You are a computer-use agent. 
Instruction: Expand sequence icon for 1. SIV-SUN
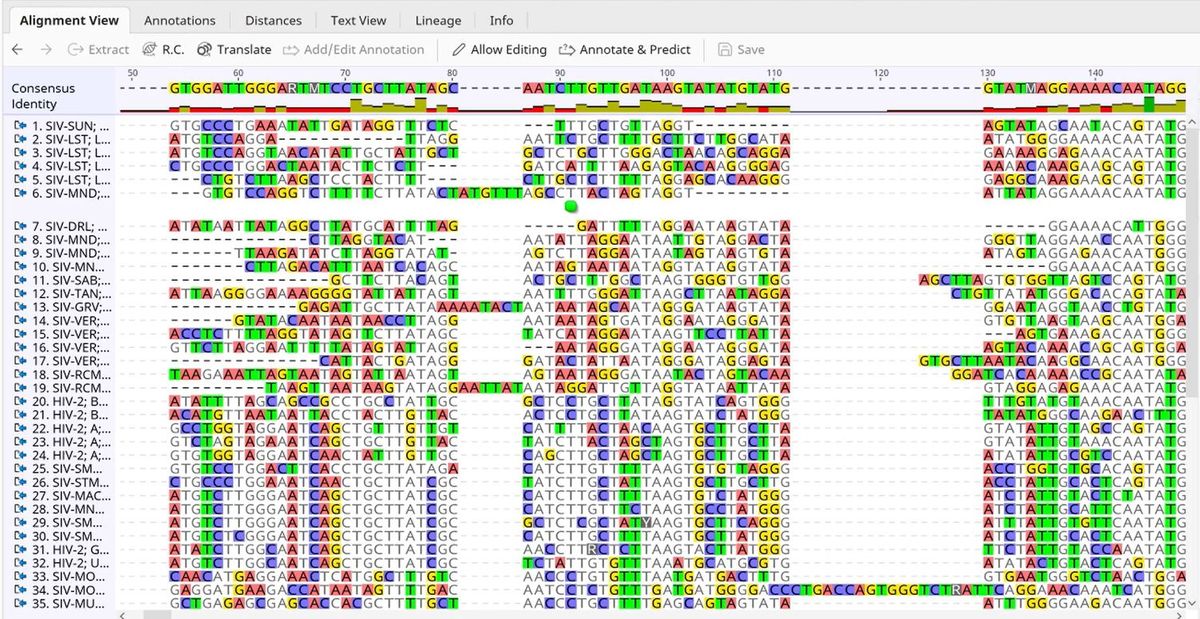20,126
